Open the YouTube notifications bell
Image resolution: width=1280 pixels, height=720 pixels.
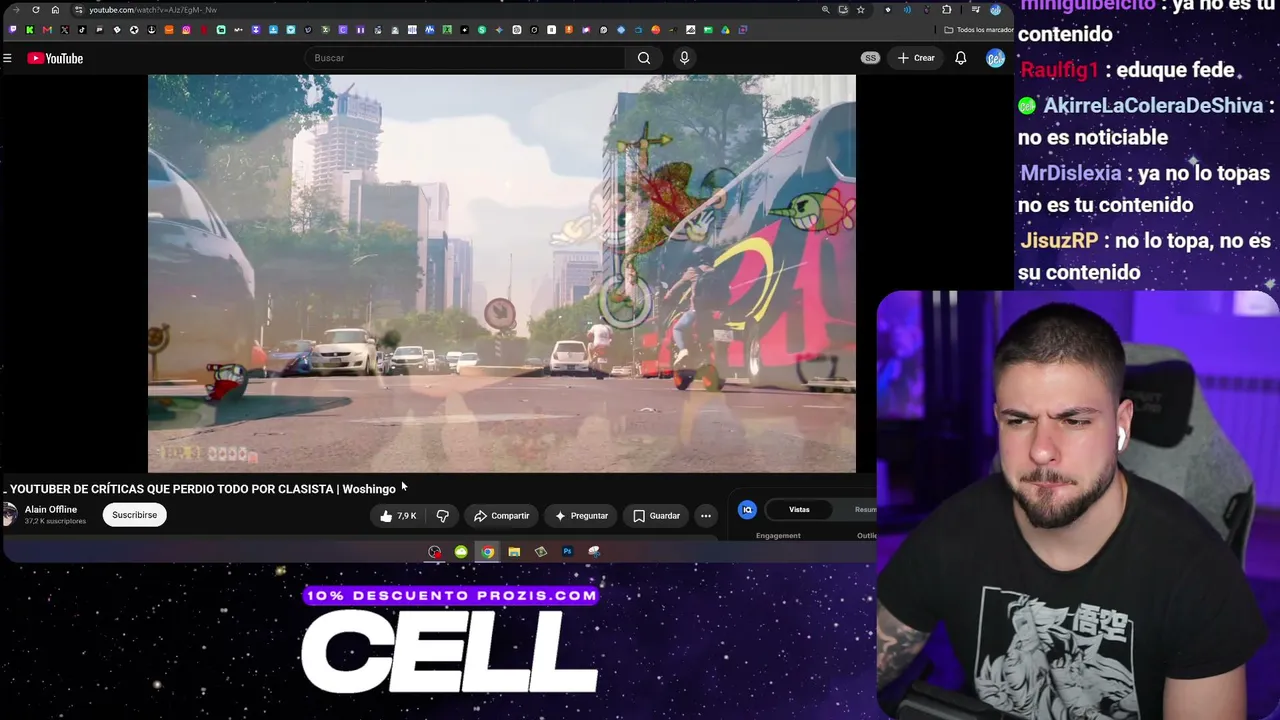coord(960,58)
